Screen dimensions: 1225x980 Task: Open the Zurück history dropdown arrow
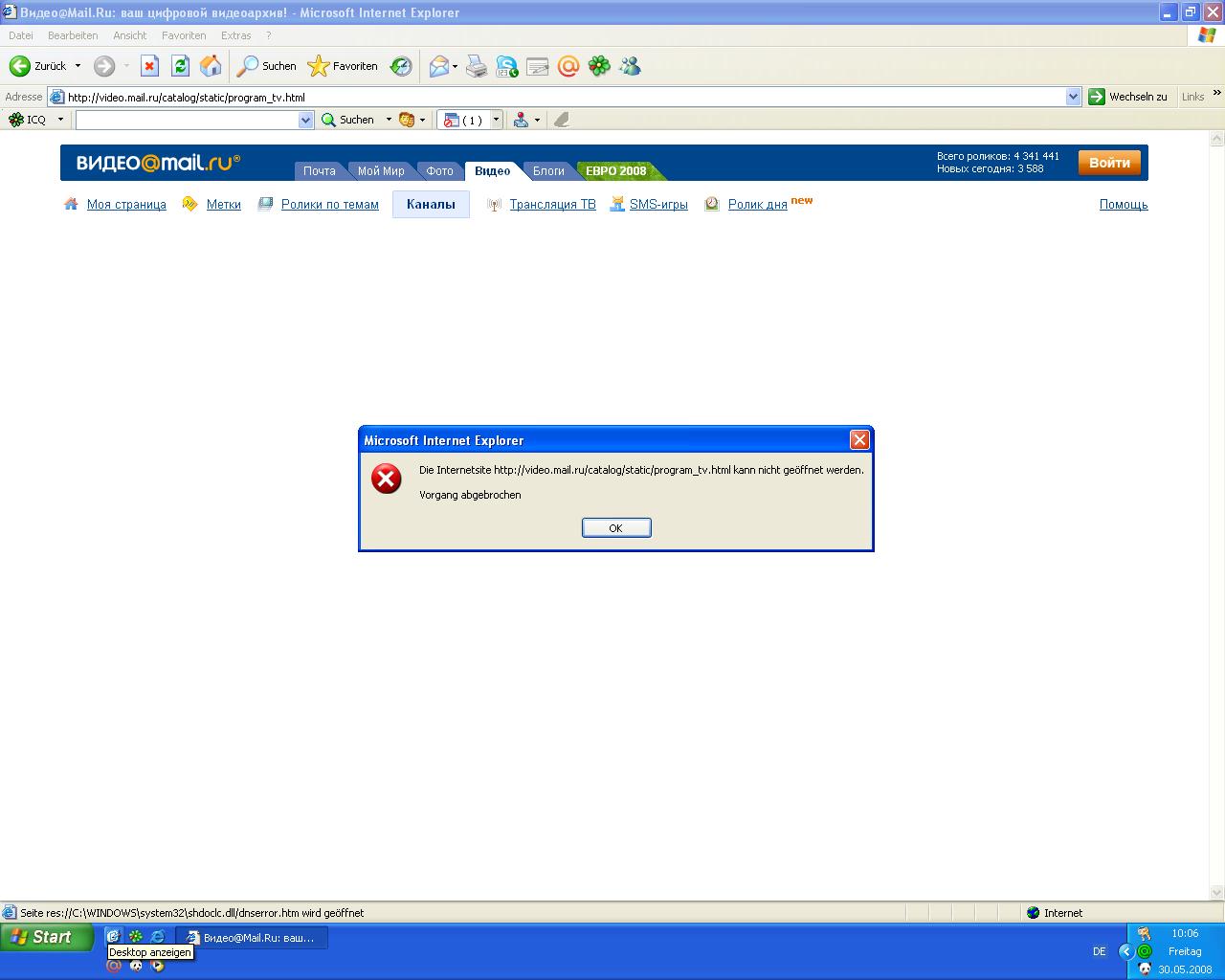click(78, 66)
